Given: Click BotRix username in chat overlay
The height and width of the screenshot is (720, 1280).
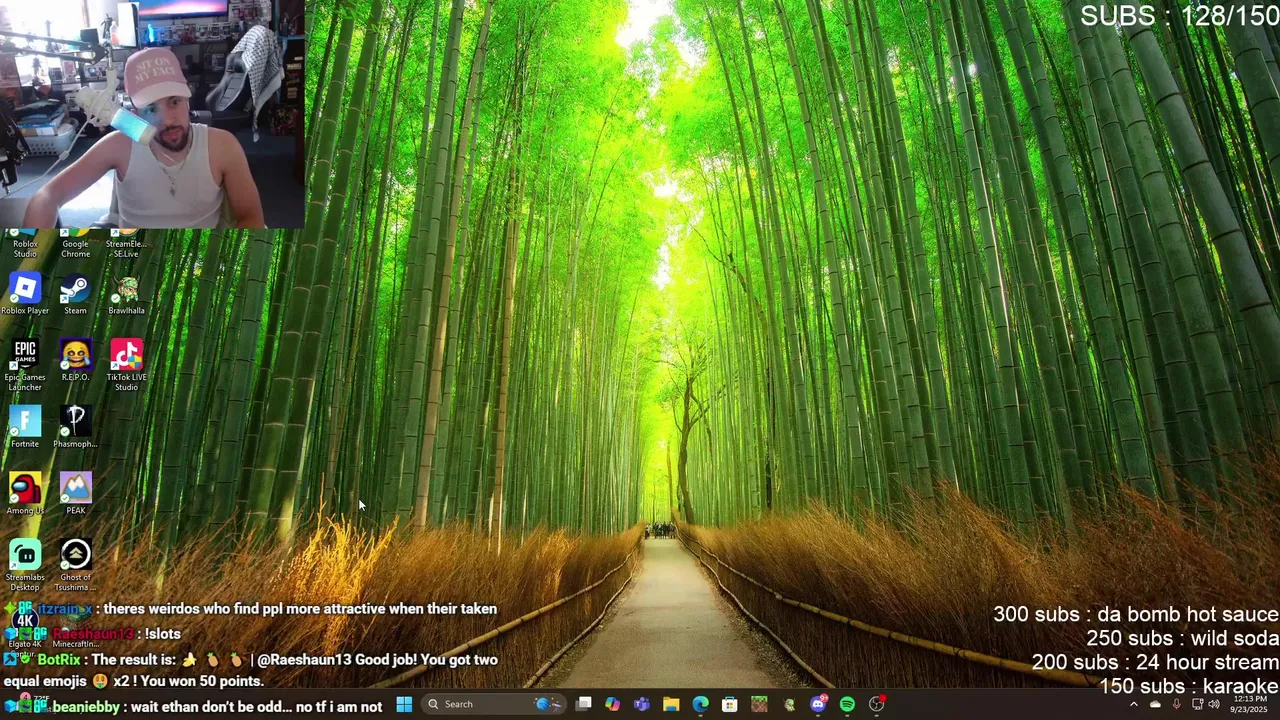Looking at the screenshot, I should coord(58,660).
